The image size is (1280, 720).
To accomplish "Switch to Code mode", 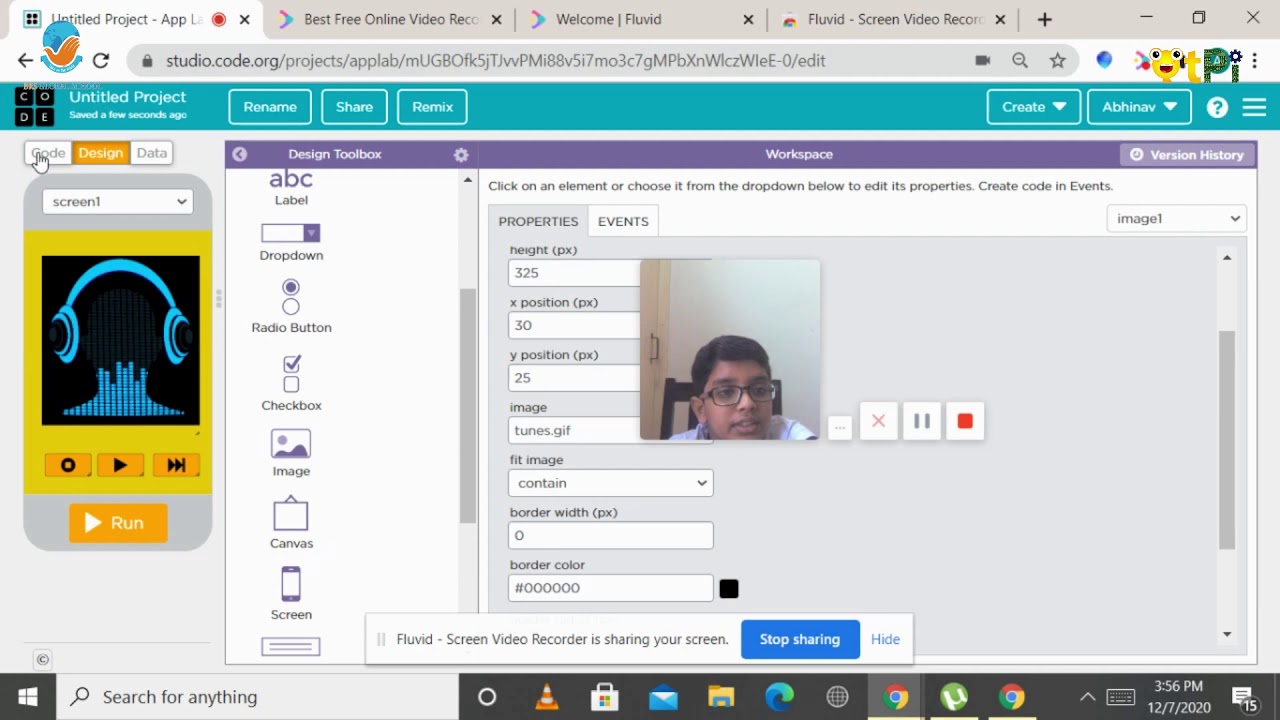I will pos(48,153).
